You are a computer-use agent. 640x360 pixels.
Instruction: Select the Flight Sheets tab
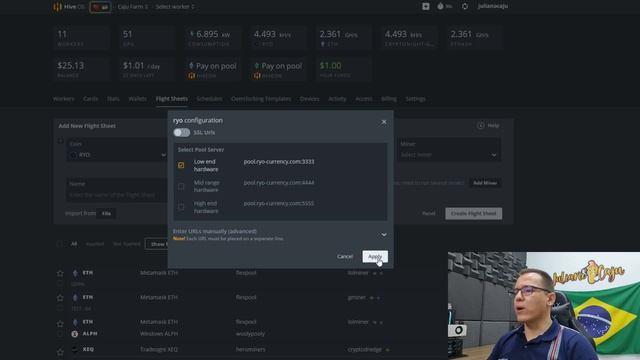[172, 99]
